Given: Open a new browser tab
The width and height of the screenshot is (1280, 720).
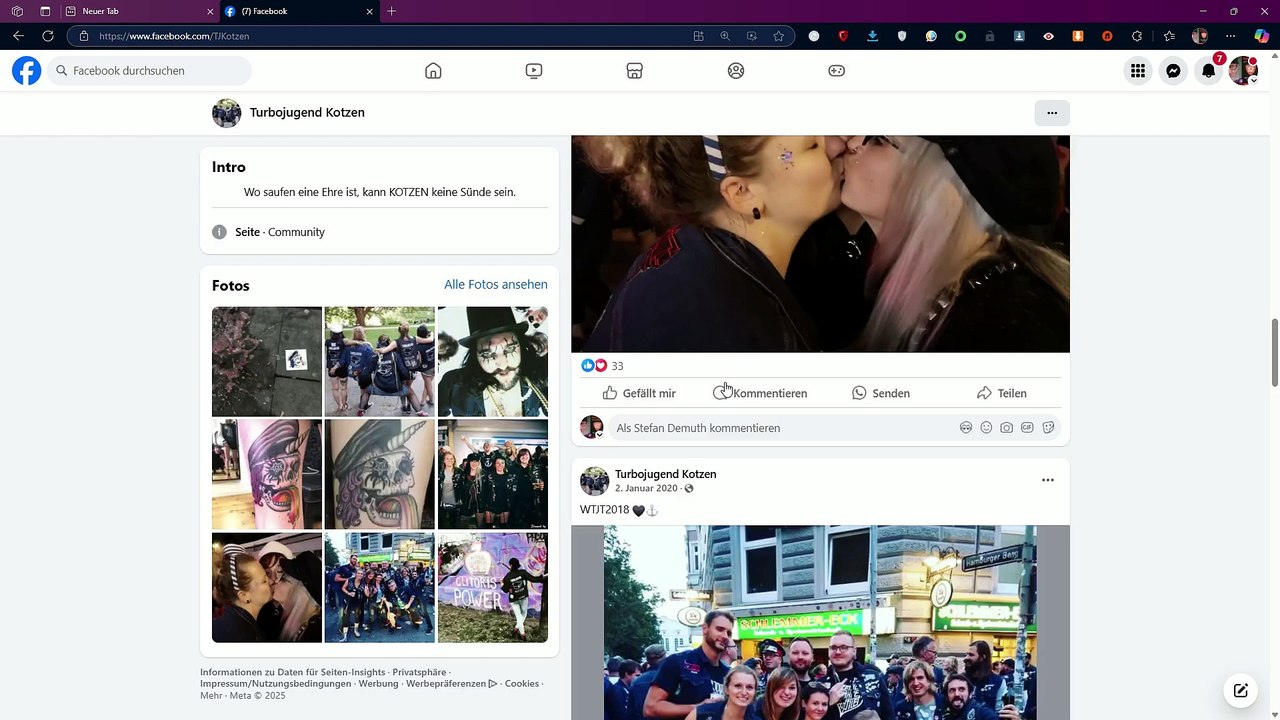Looking at the screenshot, I should click(391, 11).
